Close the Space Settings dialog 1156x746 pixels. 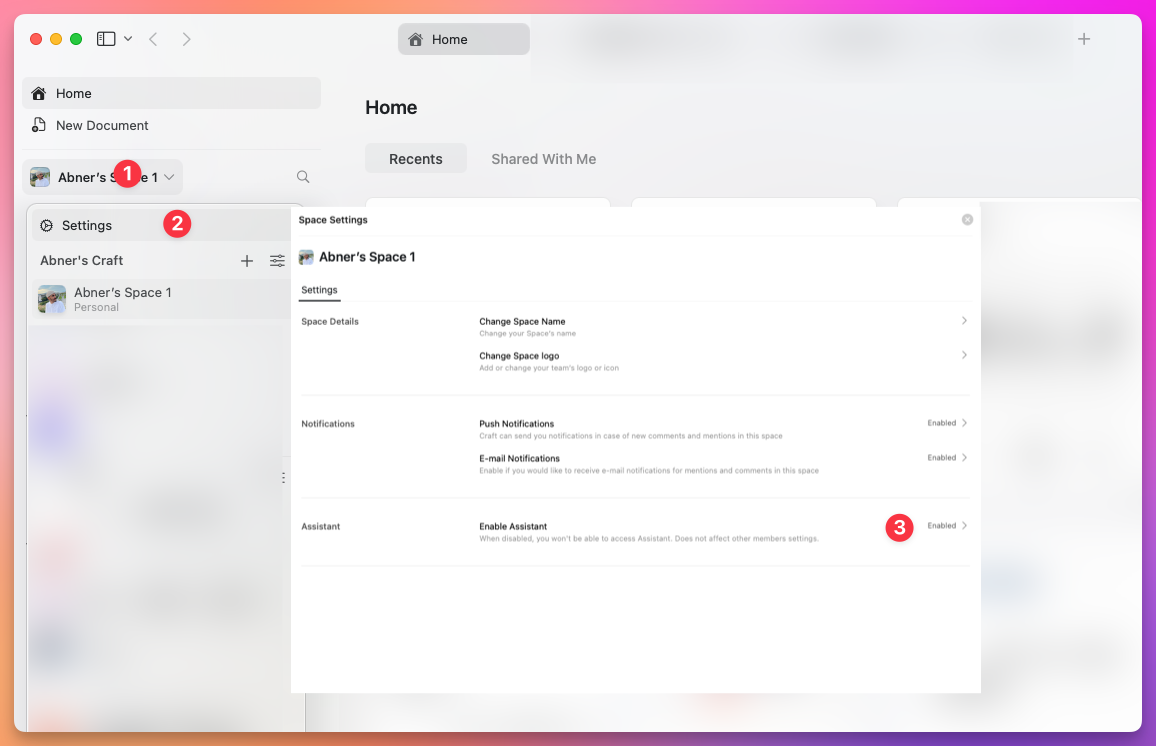pyautogui.click(x=967, y=220)
